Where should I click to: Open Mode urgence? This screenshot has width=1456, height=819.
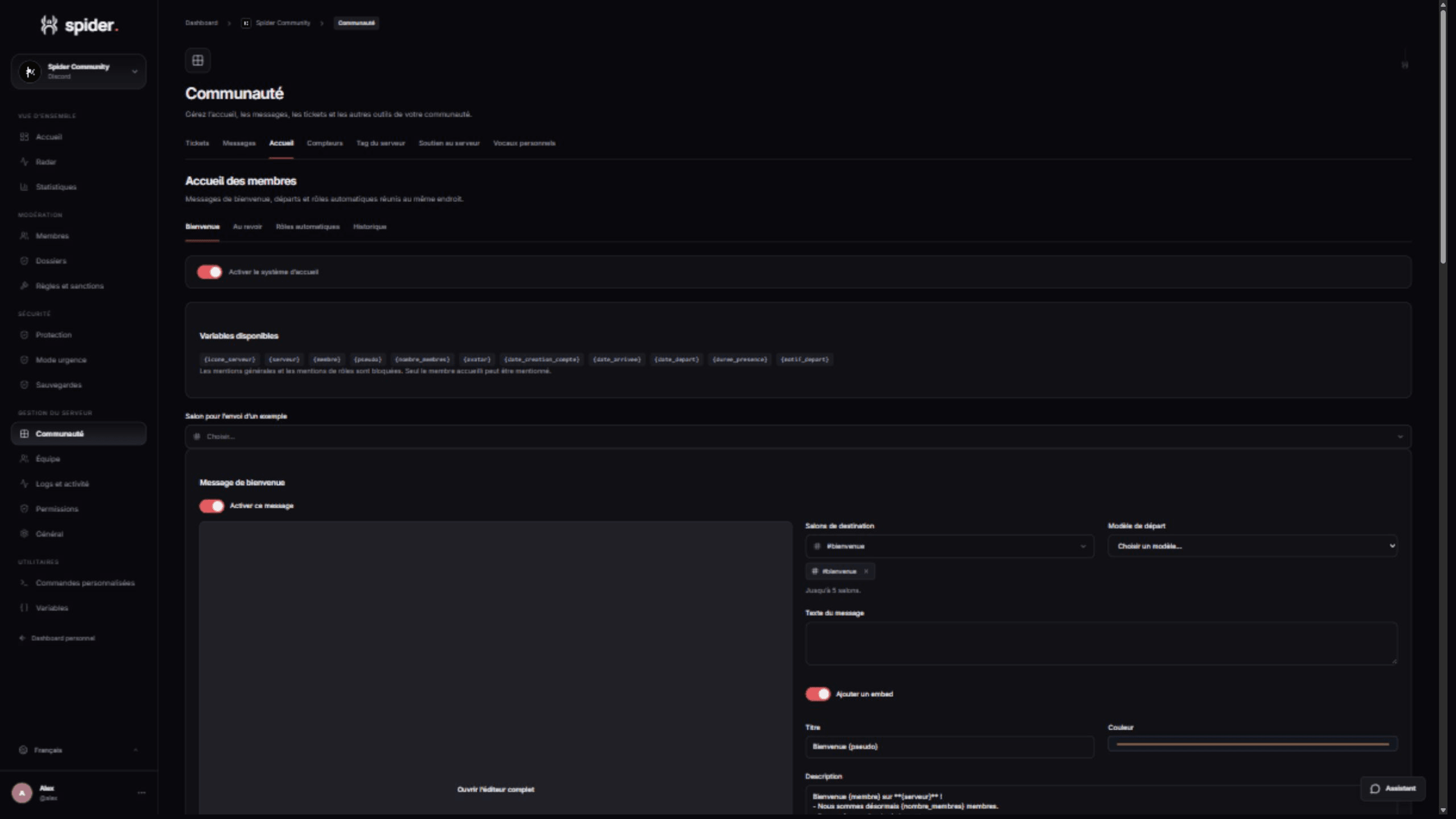coord(78,360)
